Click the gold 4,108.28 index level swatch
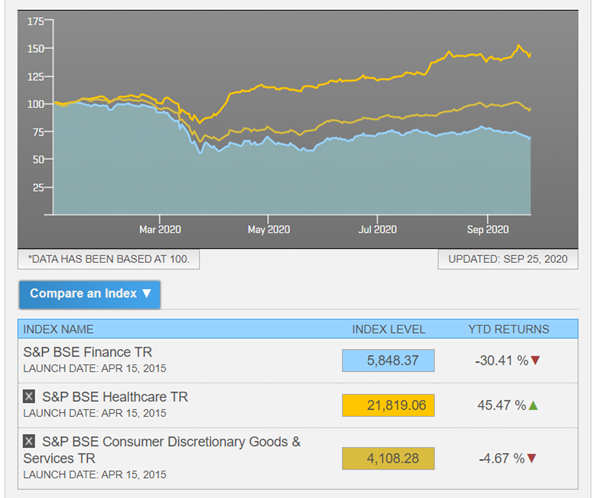Screen dimensions: 602x498 click(388, 458)
